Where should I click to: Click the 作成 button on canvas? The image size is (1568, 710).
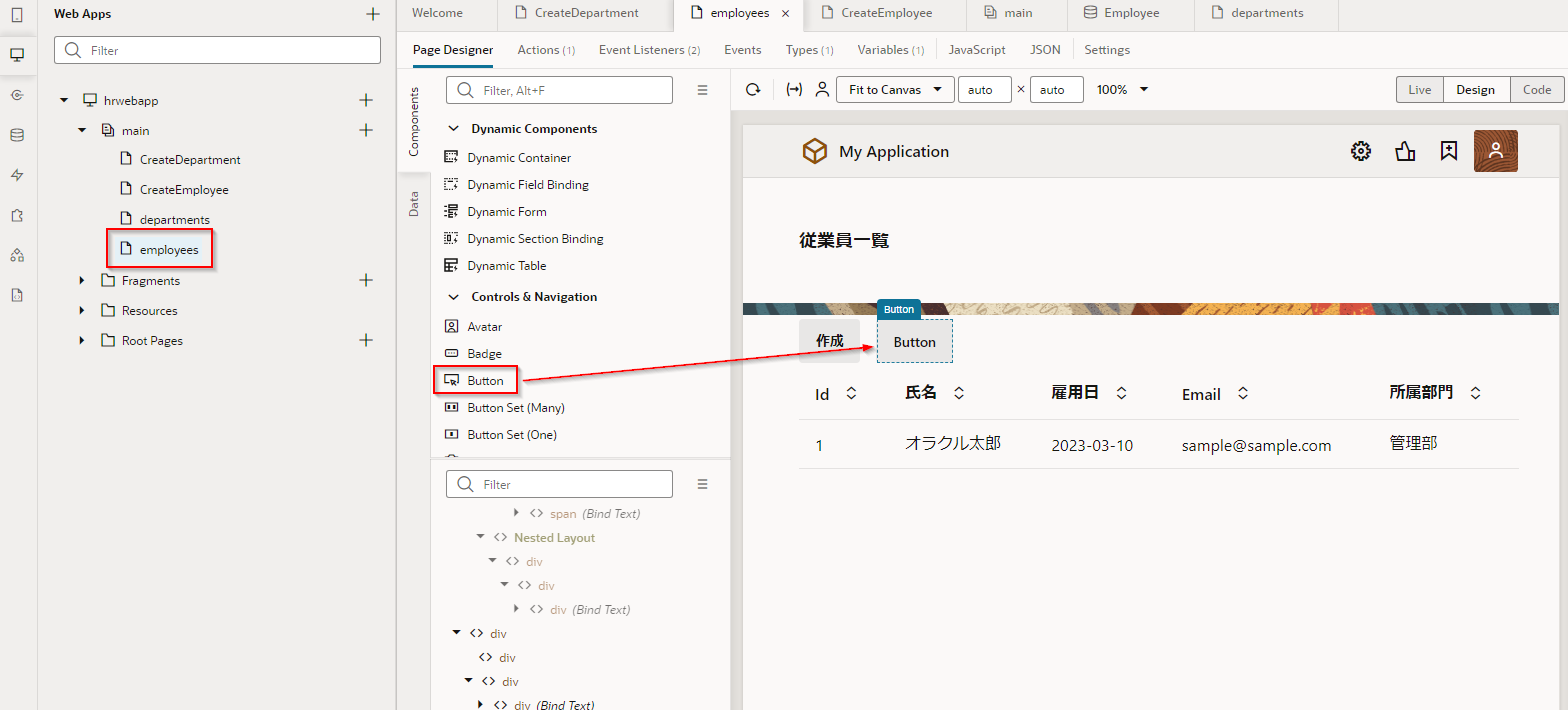(x=829, y=341)
